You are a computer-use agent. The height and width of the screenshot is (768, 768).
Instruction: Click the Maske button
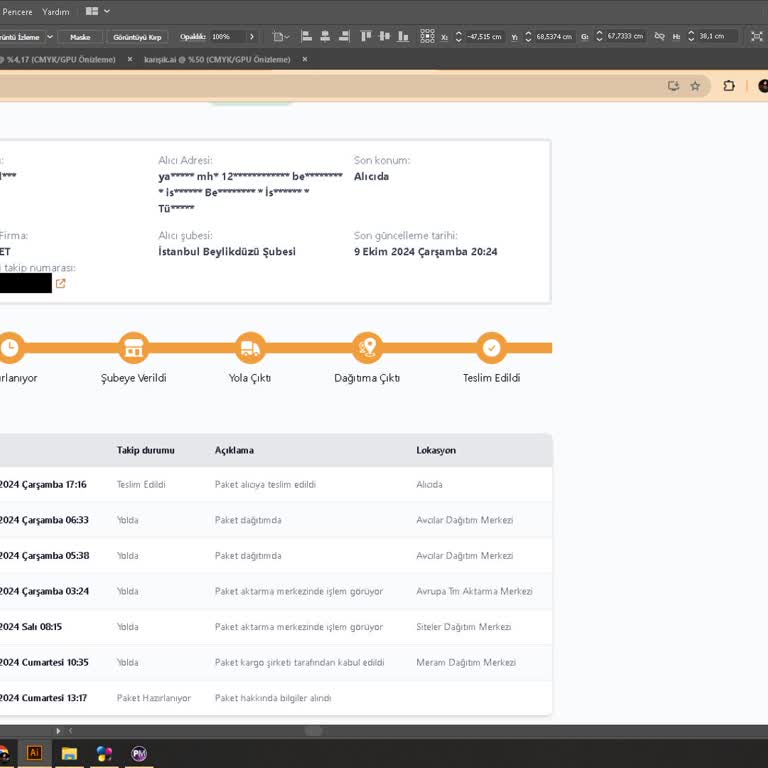coord(80,36)
